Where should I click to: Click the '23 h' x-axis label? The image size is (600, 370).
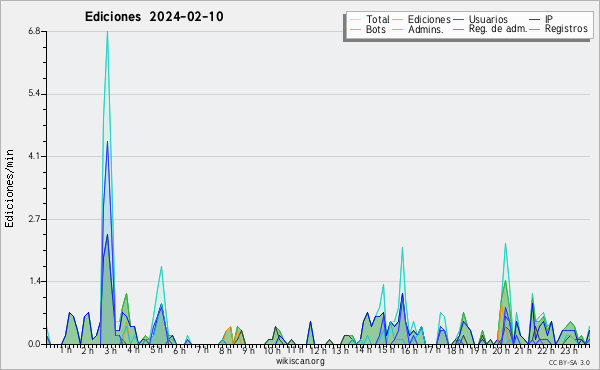tap(569, 351)
